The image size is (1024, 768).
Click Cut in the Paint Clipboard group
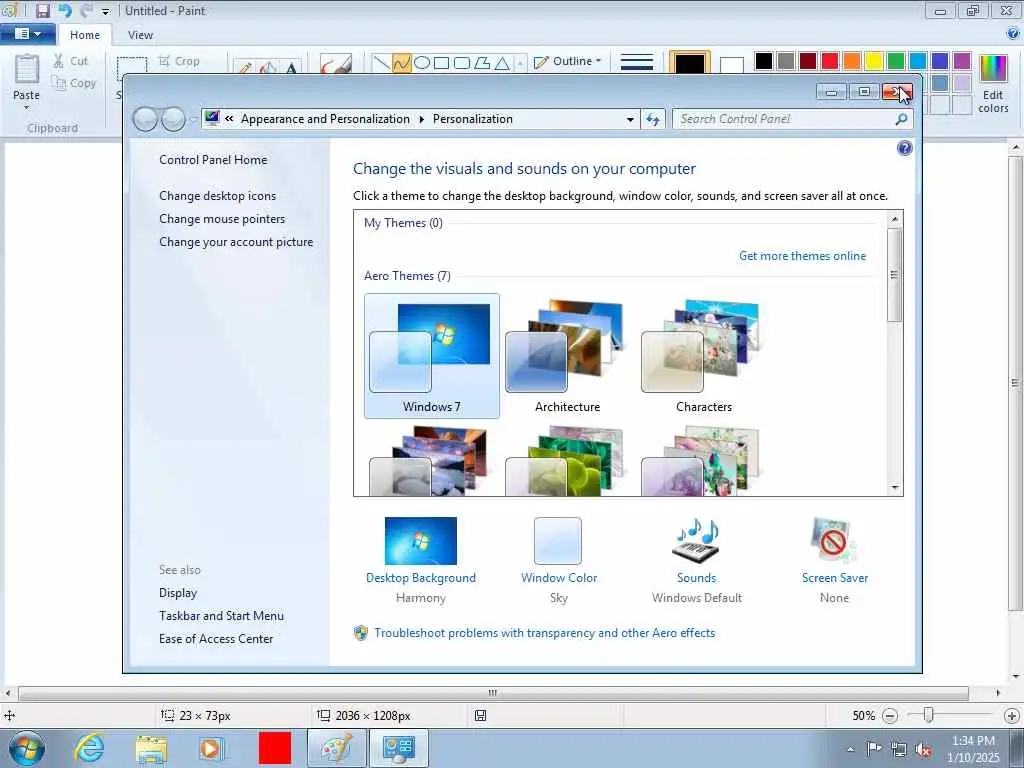[x=71, y=61]
